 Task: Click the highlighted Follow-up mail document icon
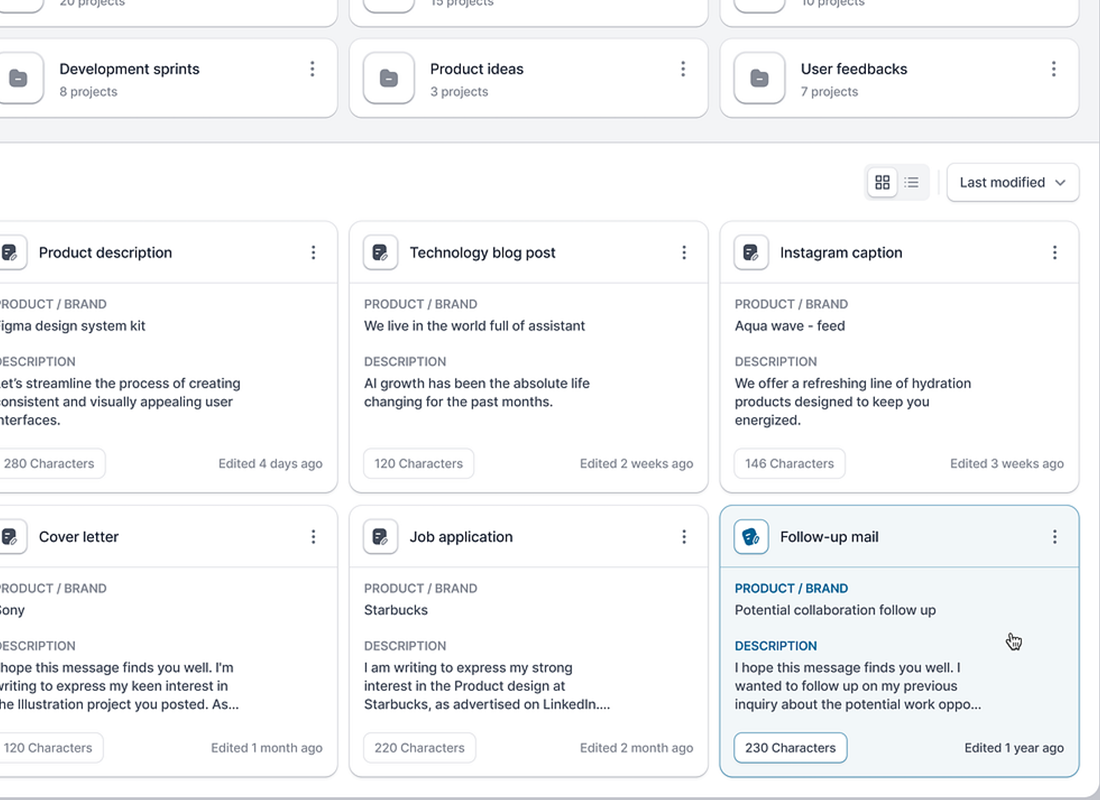tap(751, 536)
